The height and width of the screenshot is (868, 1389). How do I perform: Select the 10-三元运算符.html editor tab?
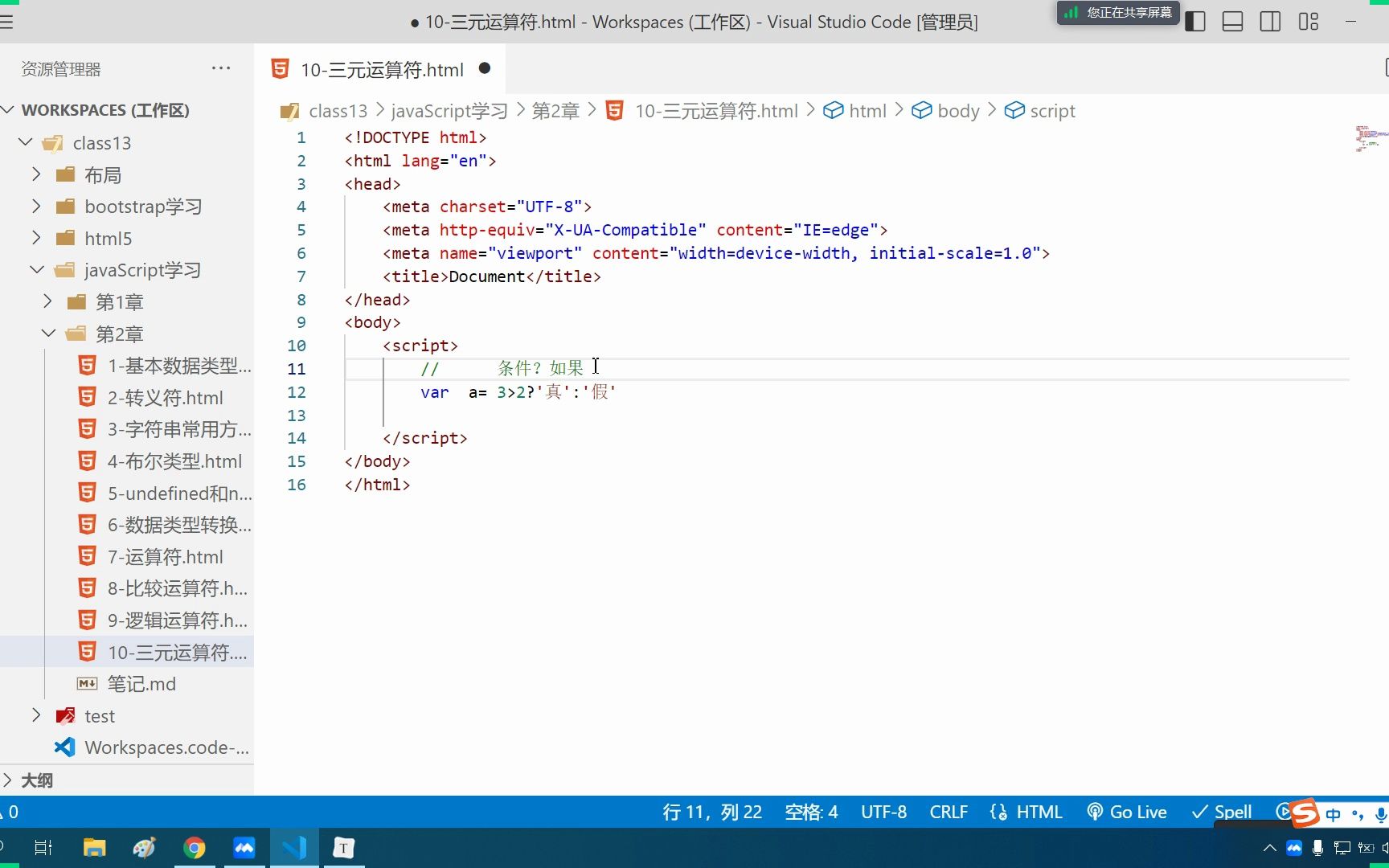[x=380, y=69]
